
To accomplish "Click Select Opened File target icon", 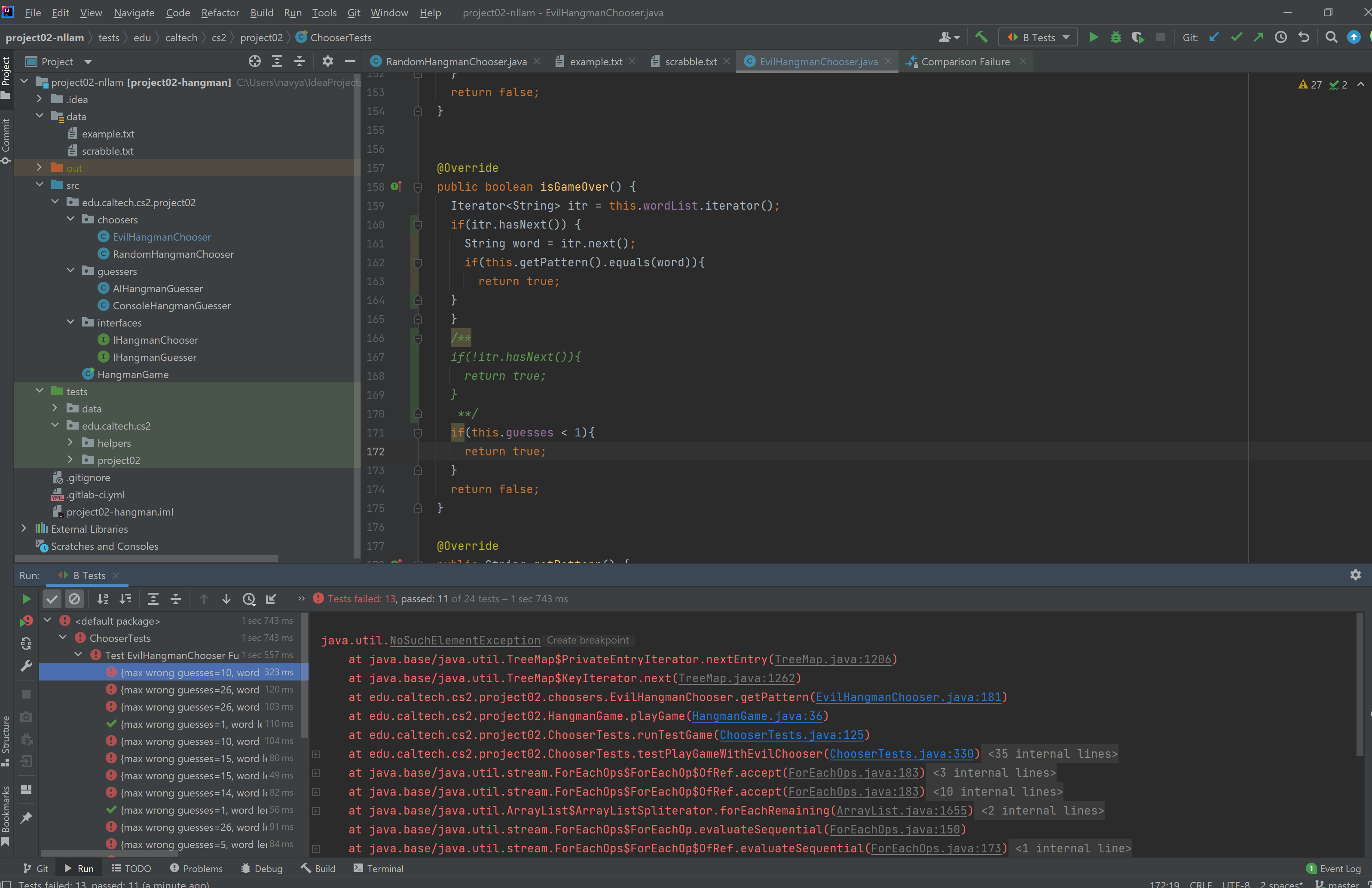I will click(254, 62).
